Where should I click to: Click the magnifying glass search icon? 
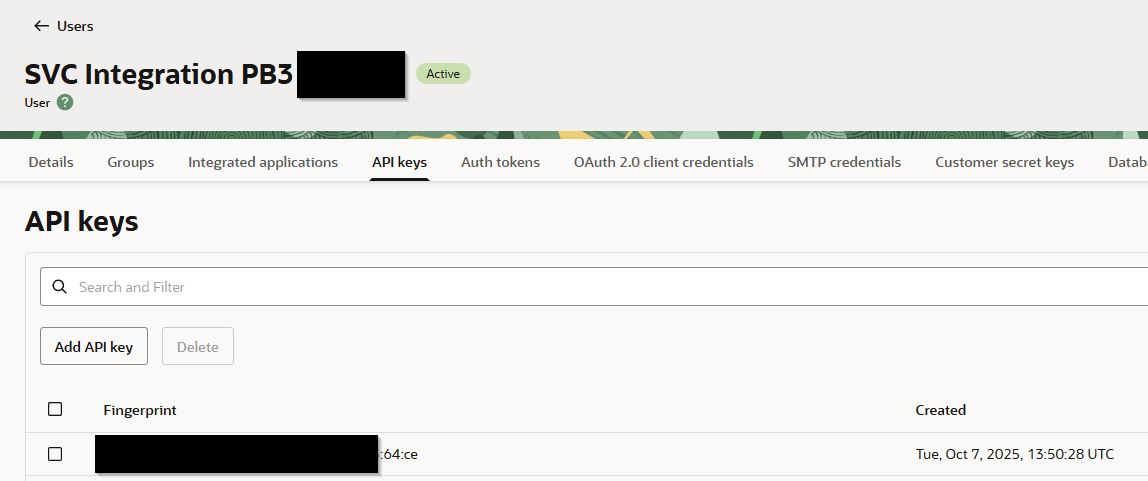(60, 287)
